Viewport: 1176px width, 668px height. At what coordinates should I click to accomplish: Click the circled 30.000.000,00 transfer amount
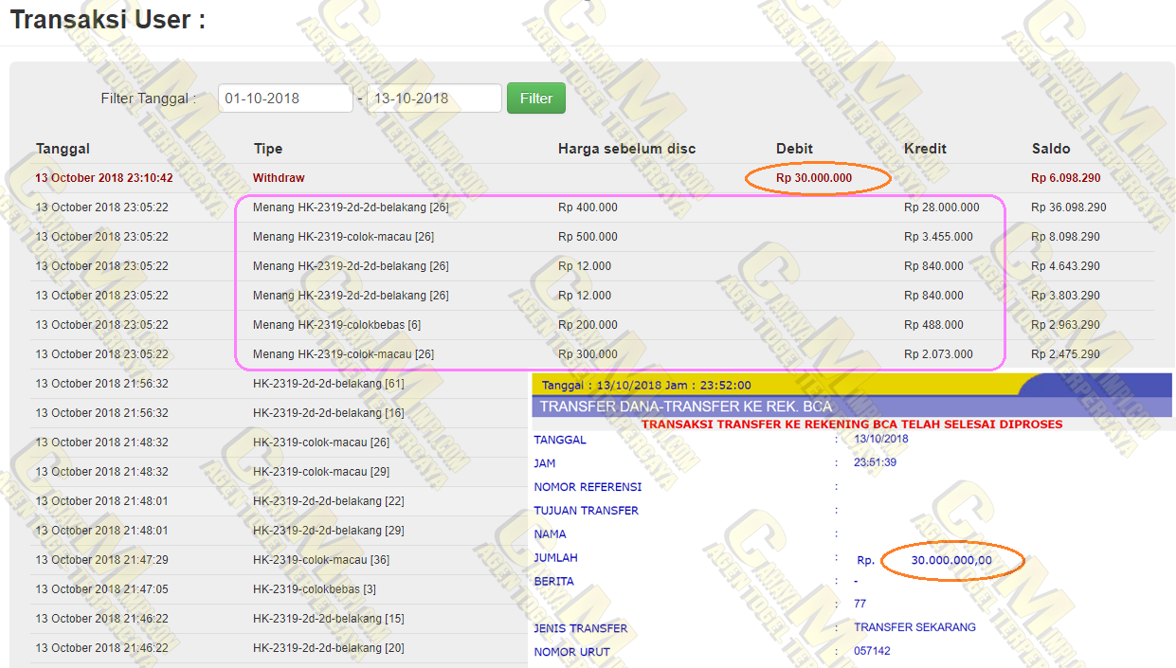tap(951, 560)
